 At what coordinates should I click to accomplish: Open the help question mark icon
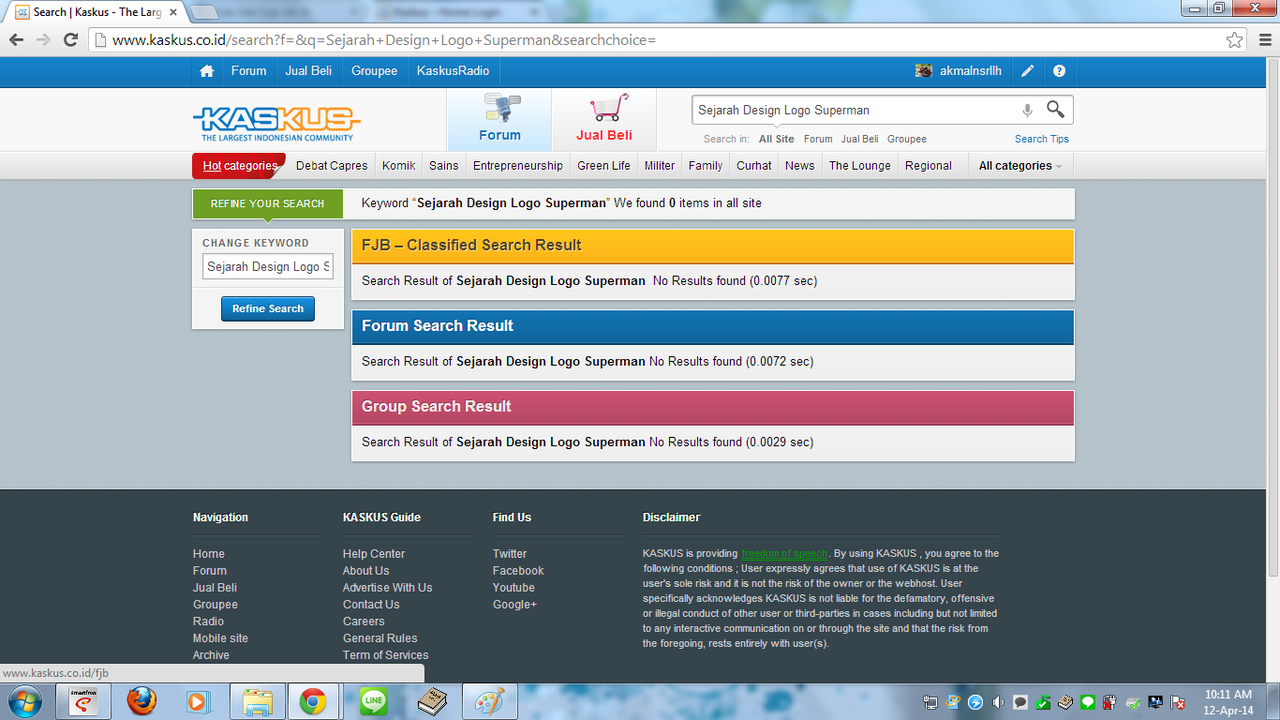coord(1059,71)
